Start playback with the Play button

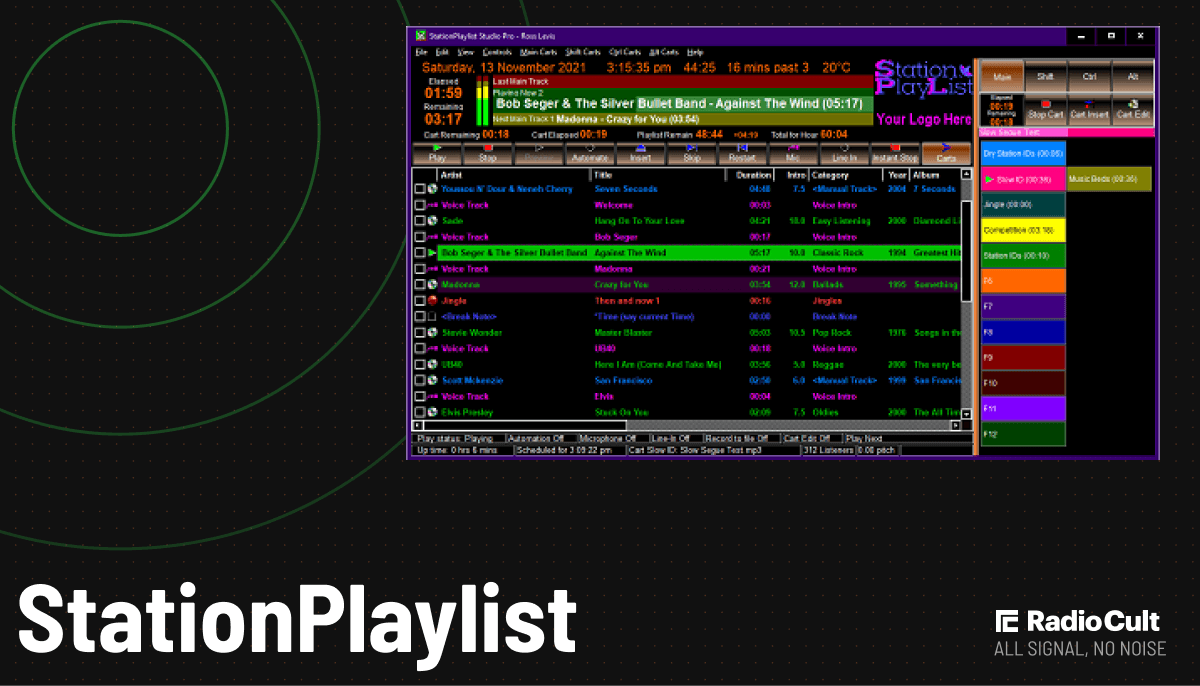coord(437,153)
